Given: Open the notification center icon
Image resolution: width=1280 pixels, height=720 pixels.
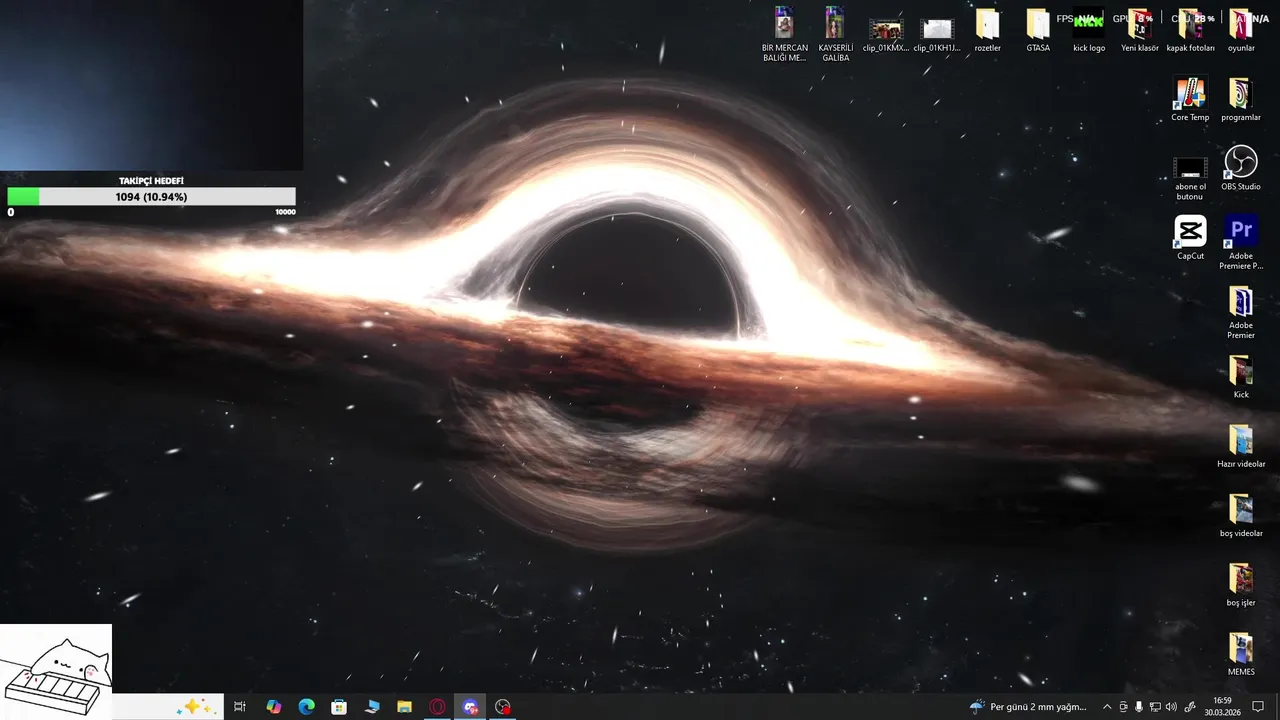Looking at the screenshot, I should tap(1258, 707).
